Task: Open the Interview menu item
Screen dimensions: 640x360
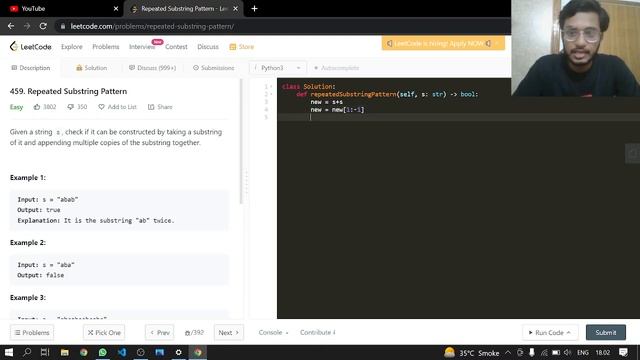Action: (142, 47)
